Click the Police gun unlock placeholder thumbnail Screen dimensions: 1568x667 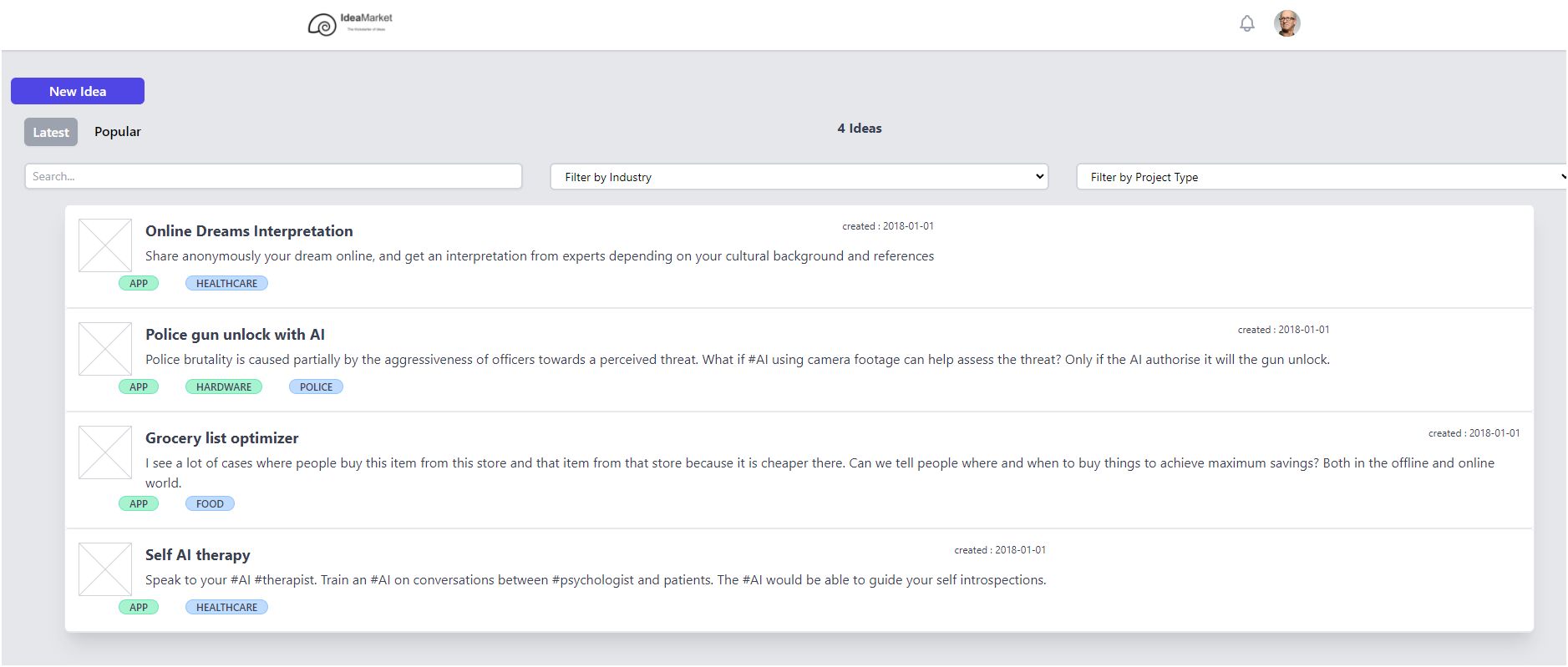tap(105, 349)
